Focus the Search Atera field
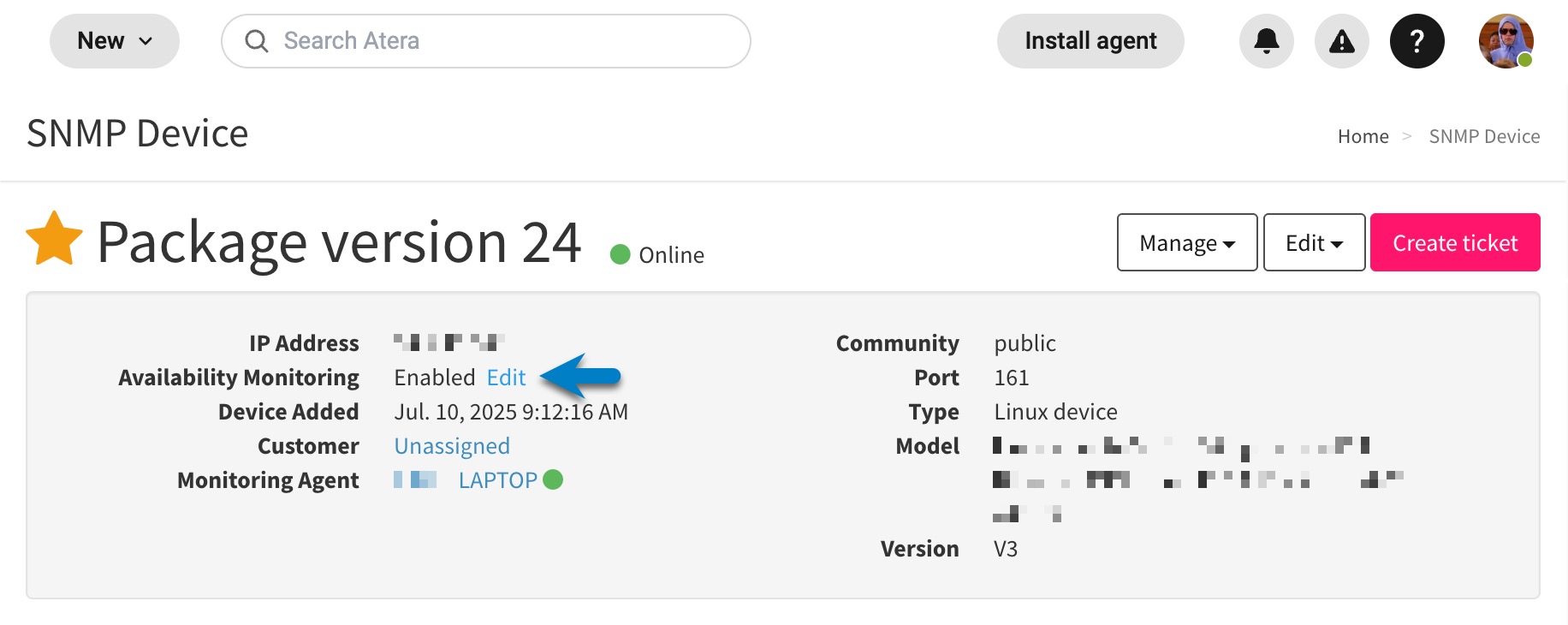The image size is (1568, 625). 486,41
